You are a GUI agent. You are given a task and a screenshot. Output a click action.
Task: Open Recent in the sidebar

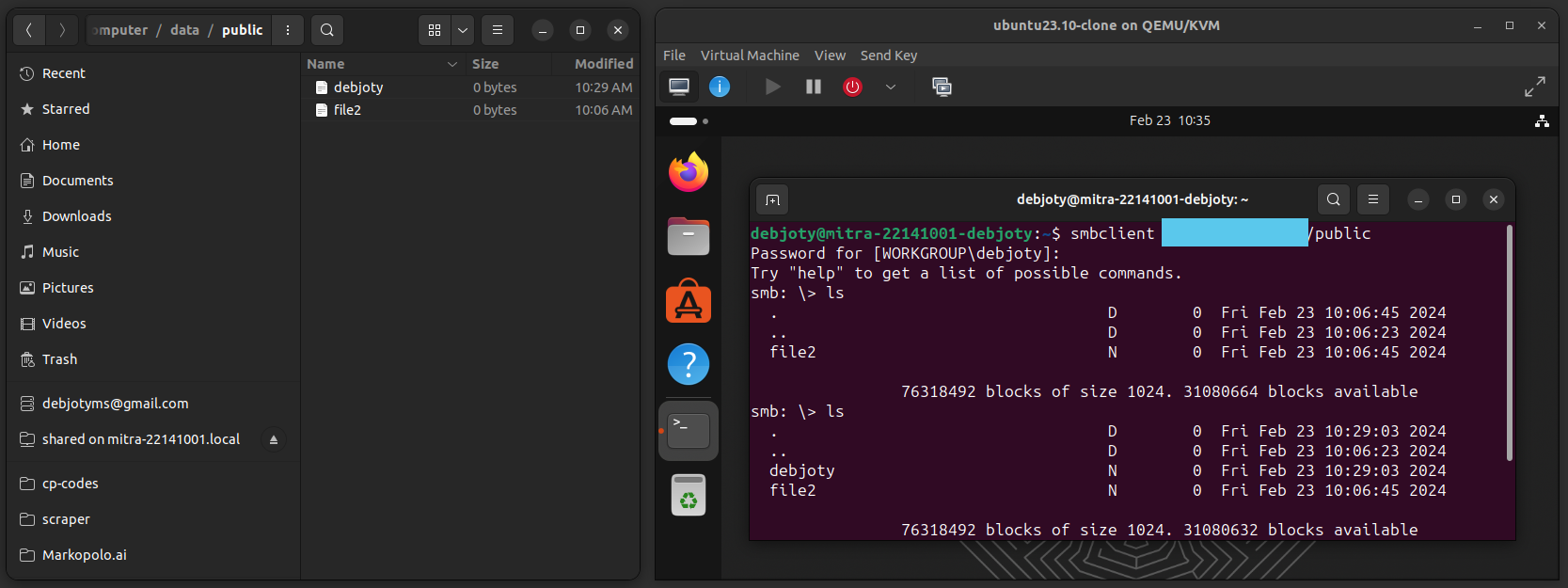coord(153,73)
